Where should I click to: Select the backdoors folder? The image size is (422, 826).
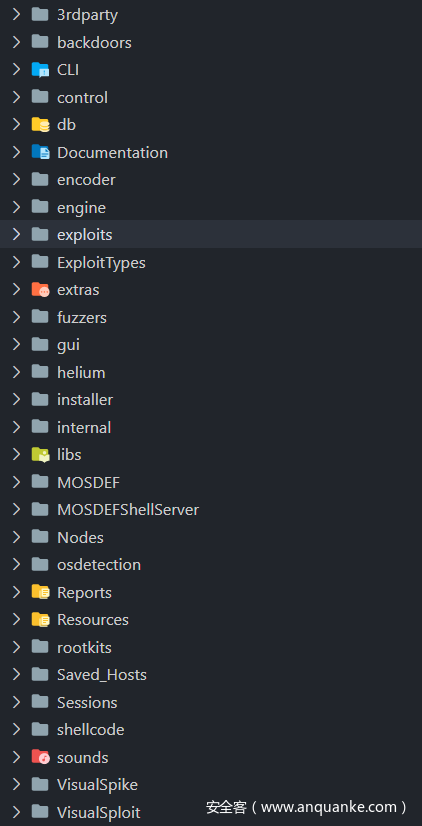pyautogui.click(x=211, y=42)
